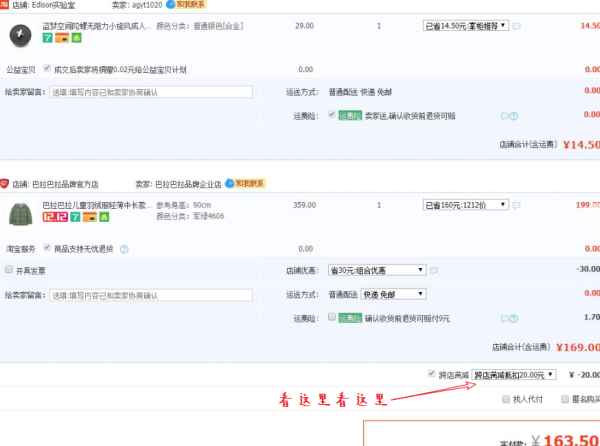Click seller name agyt1020

[x=147, y=5]
